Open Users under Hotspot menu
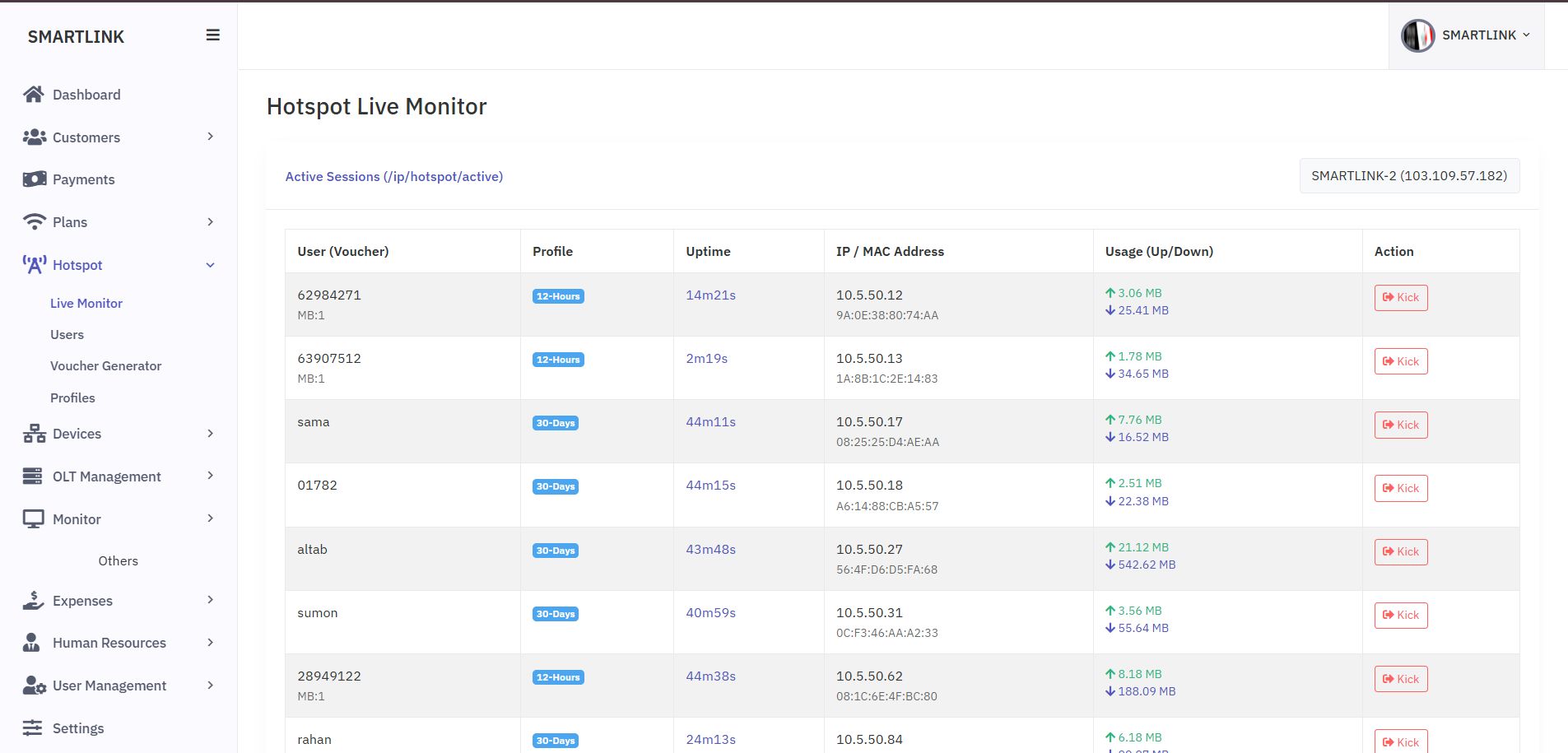 click(x=67, y=335)
